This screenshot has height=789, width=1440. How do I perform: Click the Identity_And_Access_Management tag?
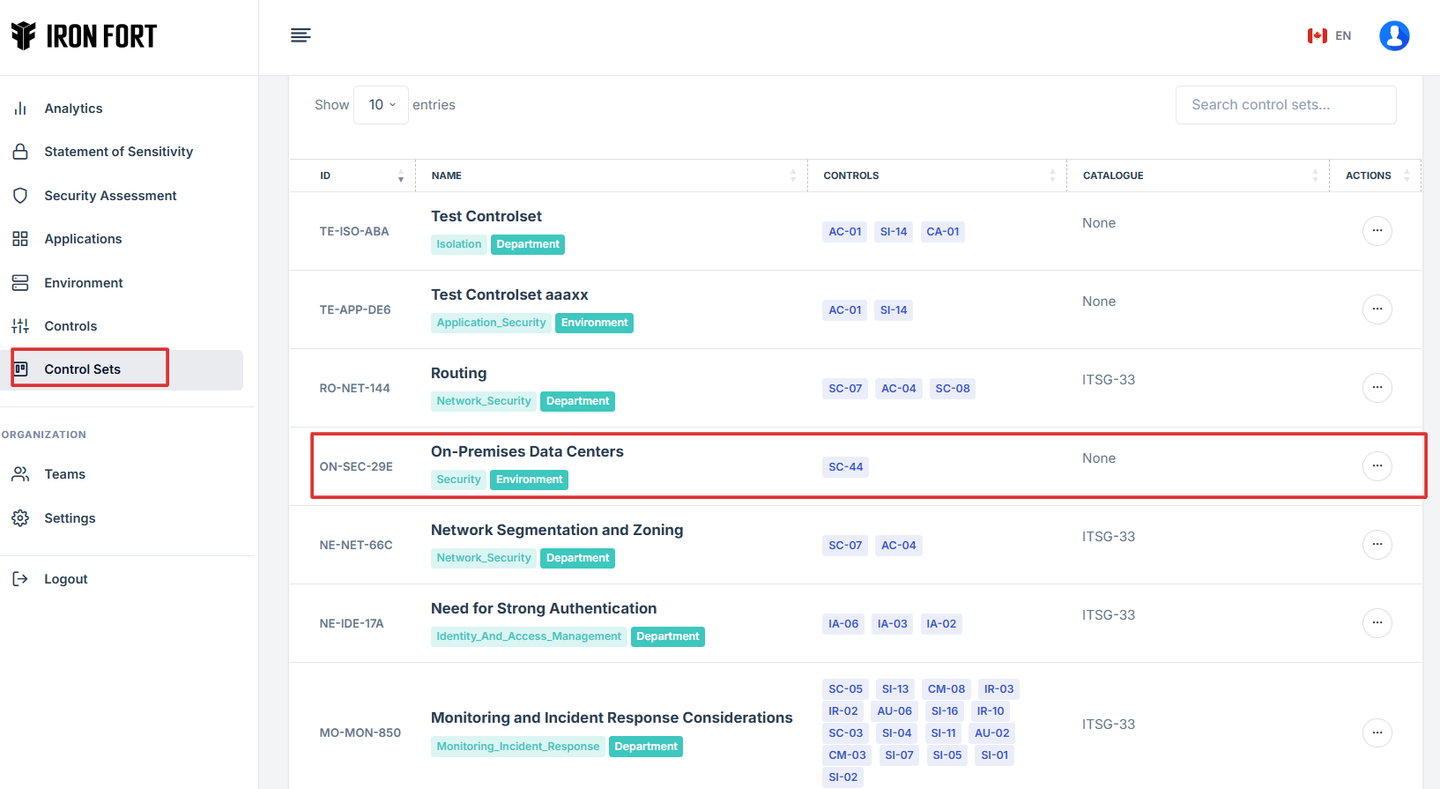click(528, 637)
